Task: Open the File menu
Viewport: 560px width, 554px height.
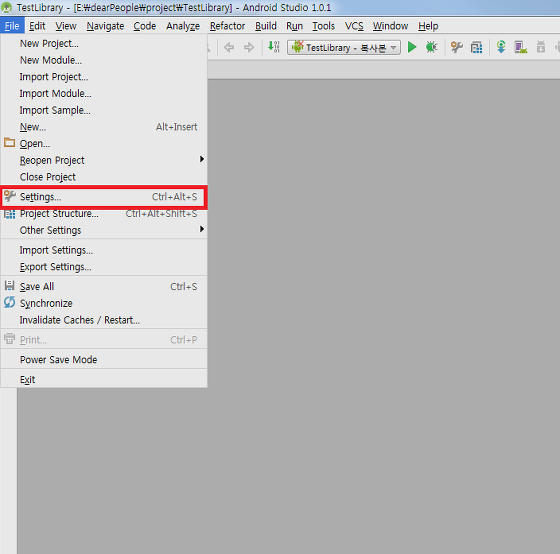Action: tap(12, 26)
